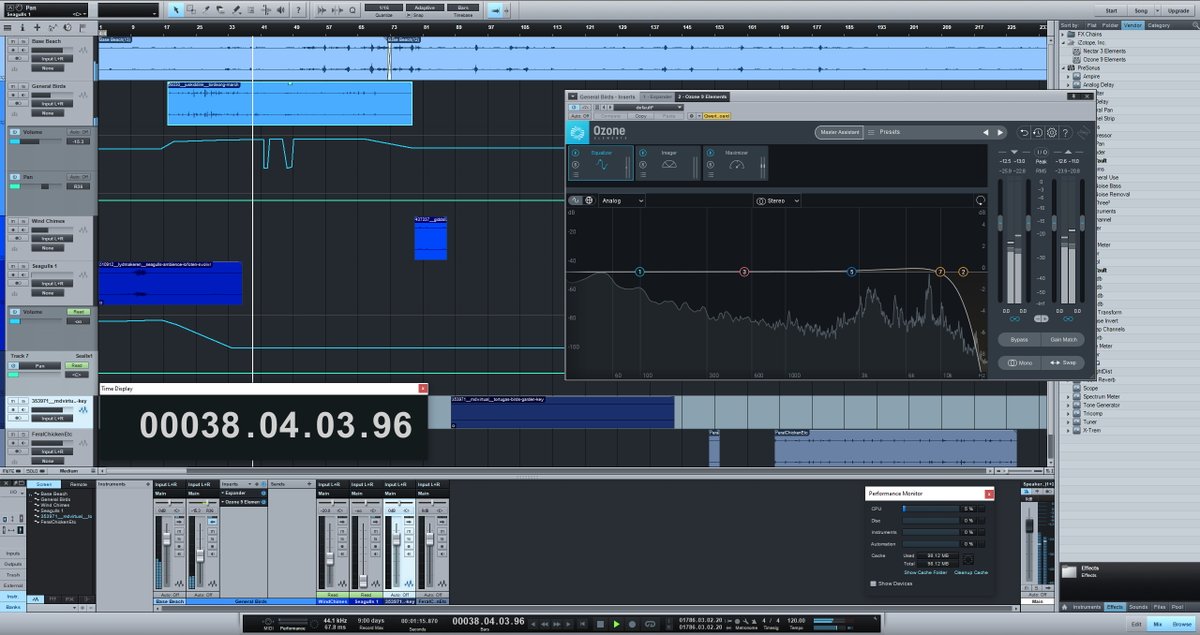Select the Bend tool

[266, 10]
